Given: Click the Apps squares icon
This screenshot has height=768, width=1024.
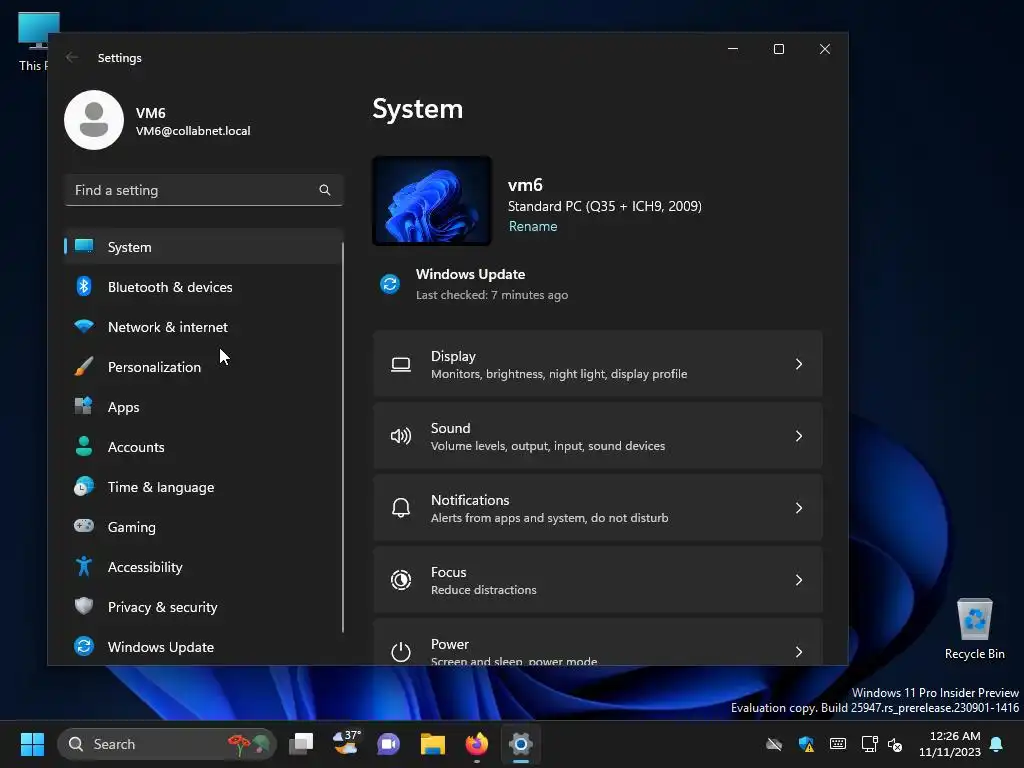Looking at the screenshot, I should [x=84, y=406].
